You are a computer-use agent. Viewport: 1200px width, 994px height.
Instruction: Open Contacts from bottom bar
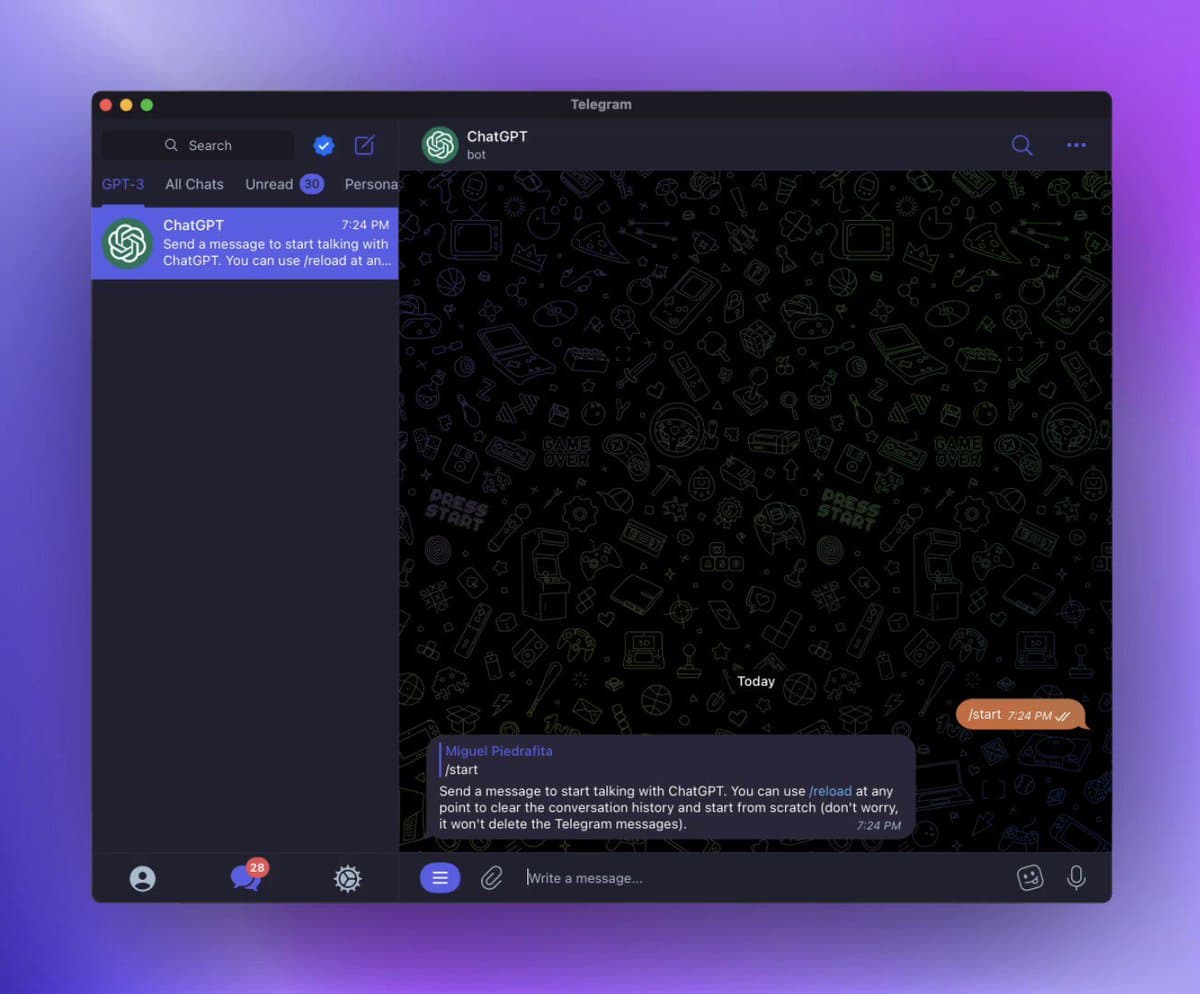[143, 879]
